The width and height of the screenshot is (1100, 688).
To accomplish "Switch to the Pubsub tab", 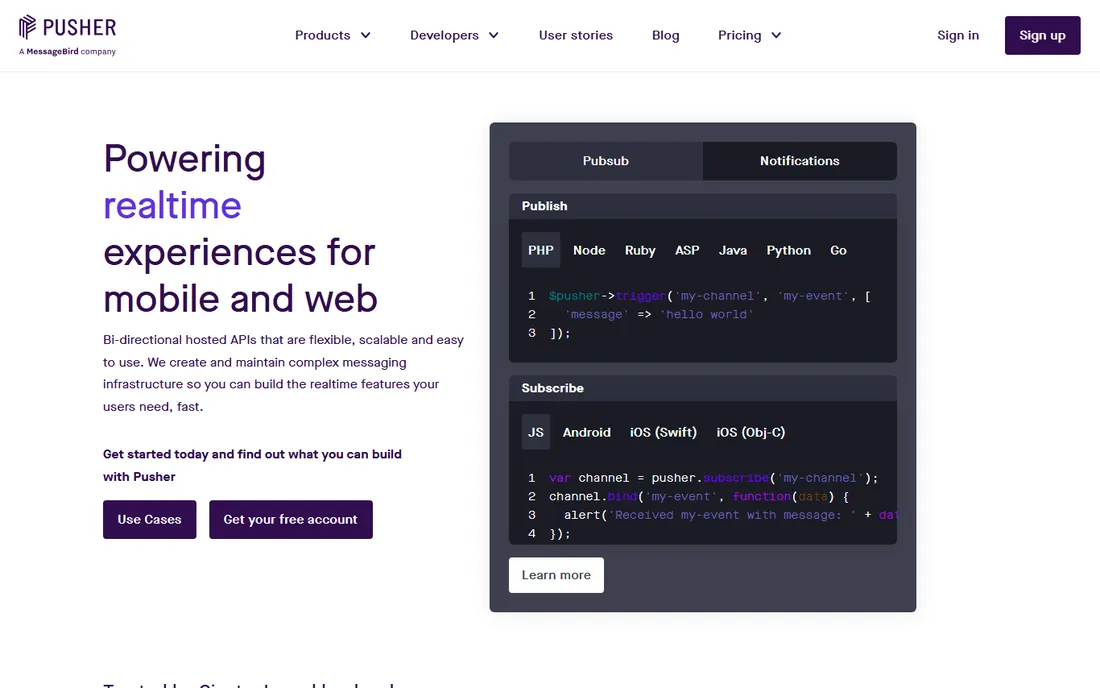I will [x=605, y=161].
